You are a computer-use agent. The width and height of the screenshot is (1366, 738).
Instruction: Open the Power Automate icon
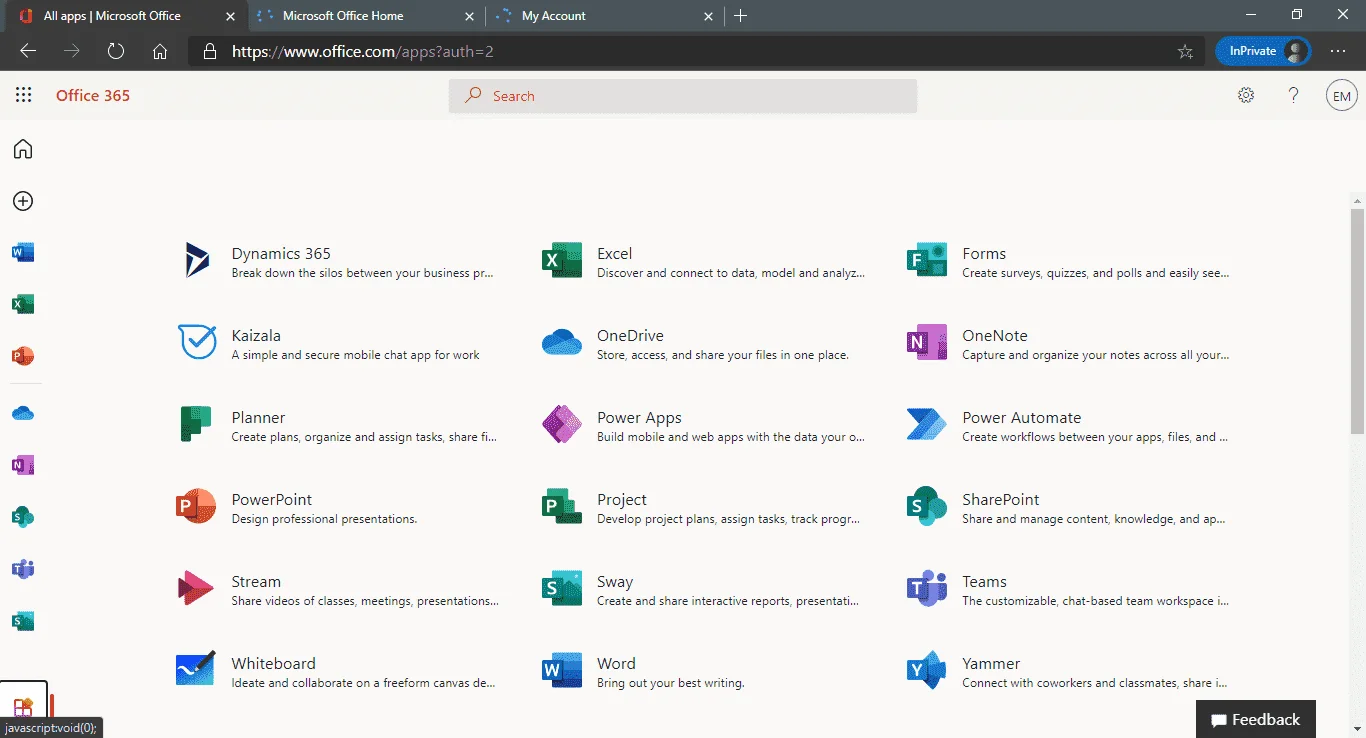[926, 424]
